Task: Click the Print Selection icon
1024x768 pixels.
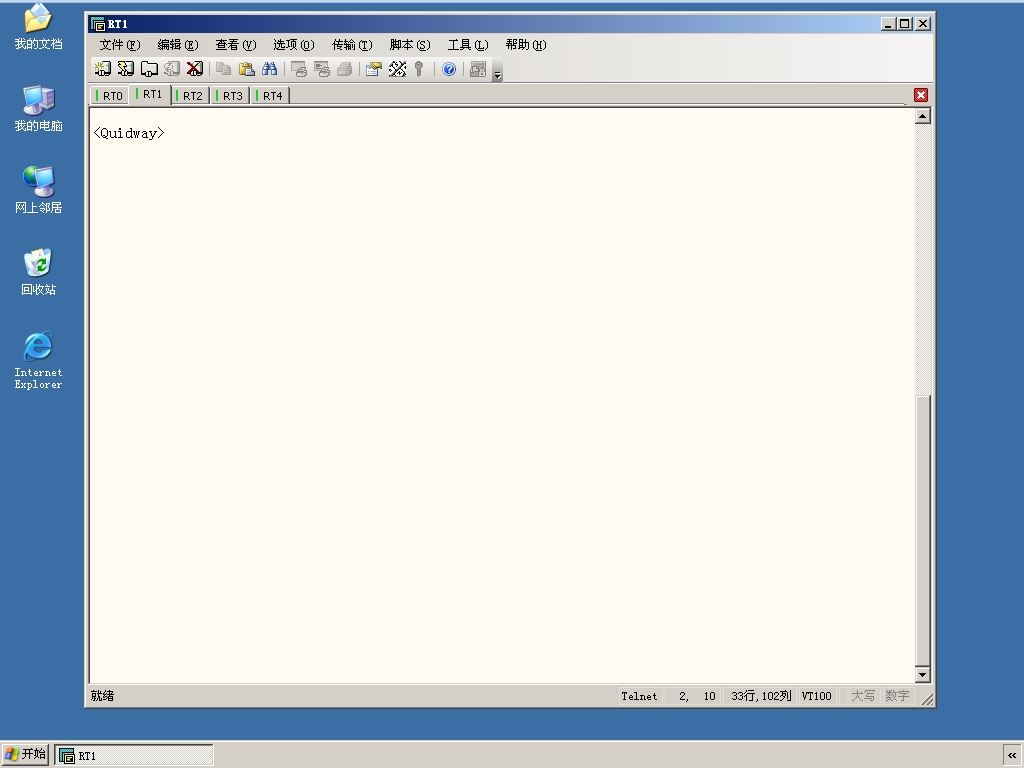Action: point(322,69)
